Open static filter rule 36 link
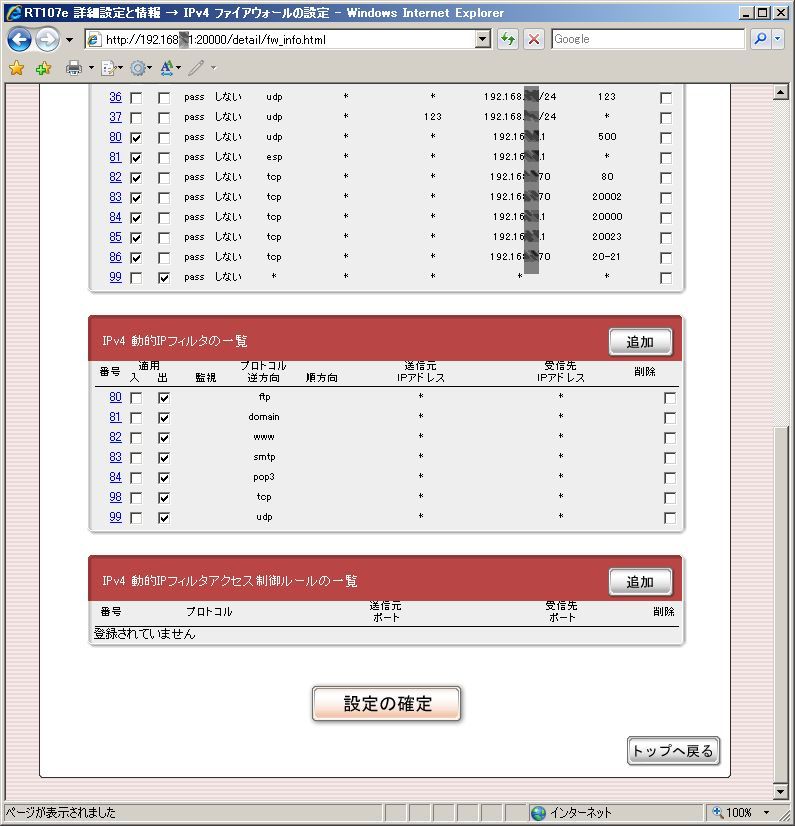The width and height of the screenshot is (795, 826). tap(115, 97)
